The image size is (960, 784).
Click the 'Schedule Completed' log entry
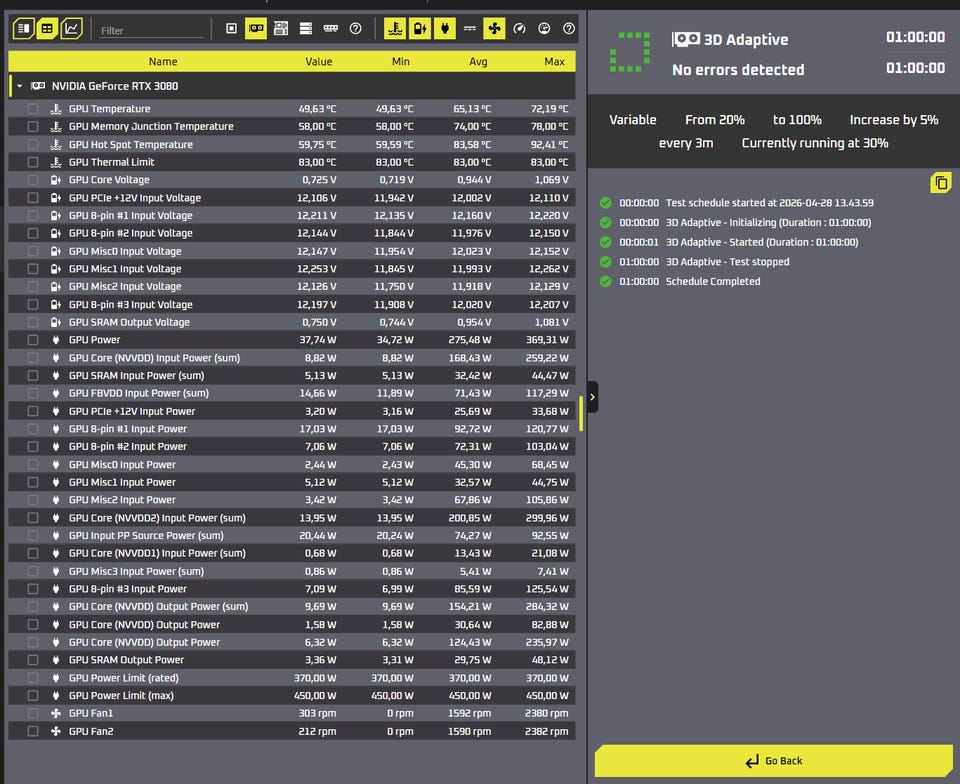[x=713, y=282]
